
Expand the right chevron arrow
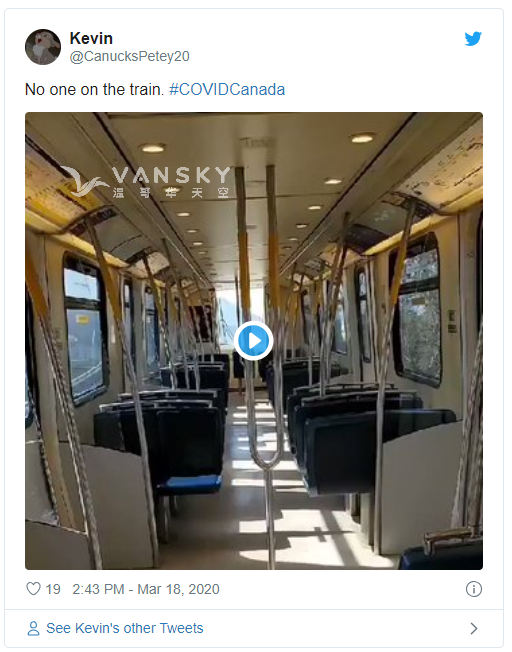coord(474,628)
